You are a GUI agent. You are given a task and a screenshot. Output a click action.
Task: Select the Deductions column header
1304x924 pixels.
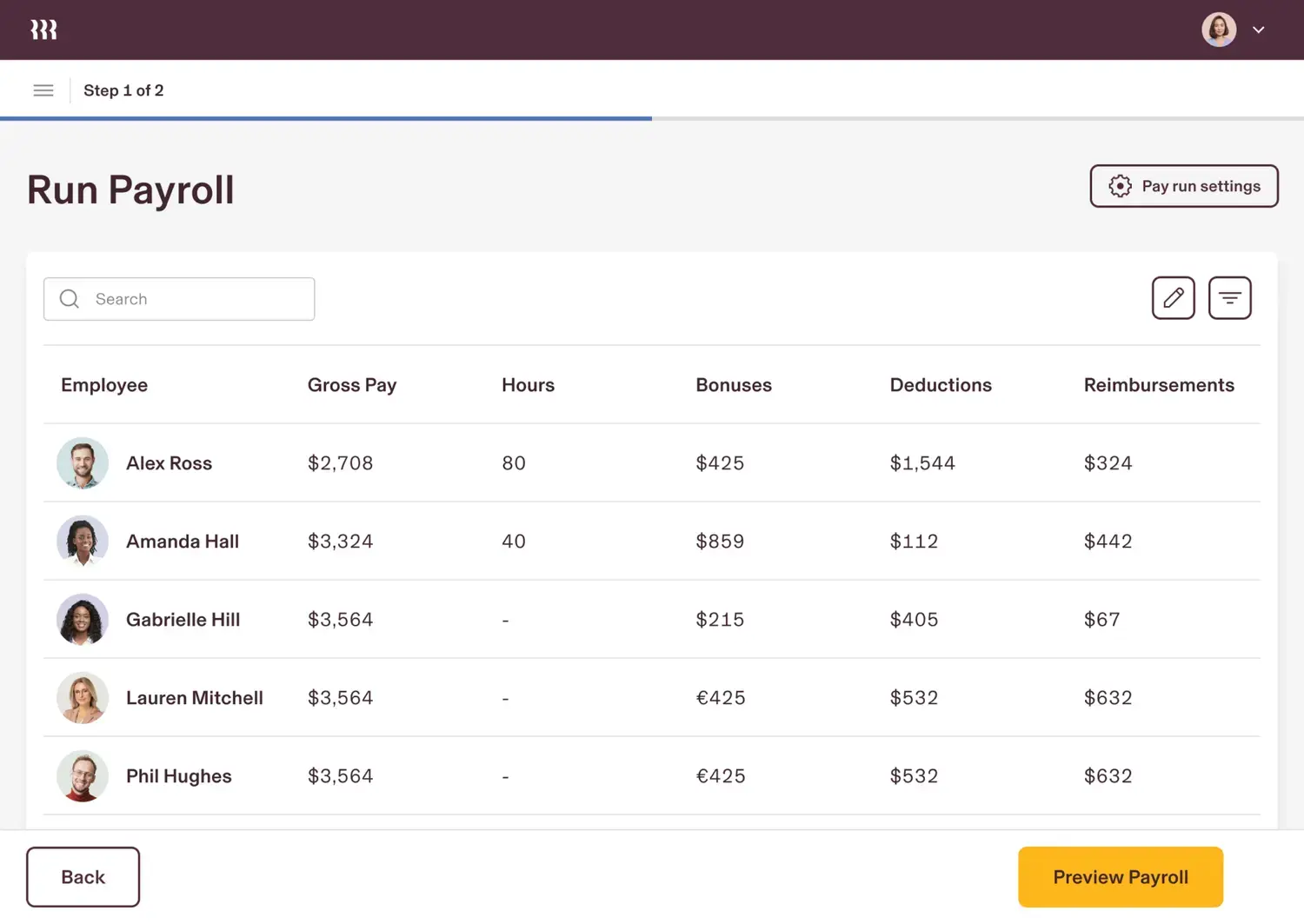tap(941, 385)
